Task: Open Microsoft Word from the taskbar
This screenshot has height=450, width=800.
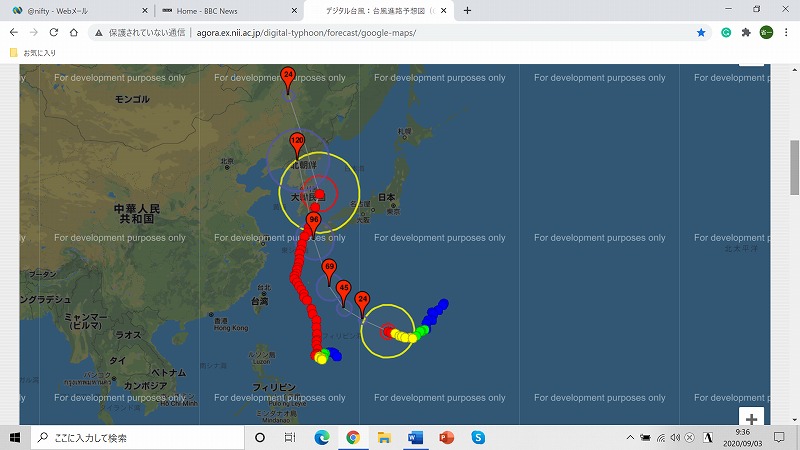Action: (415, 438)
